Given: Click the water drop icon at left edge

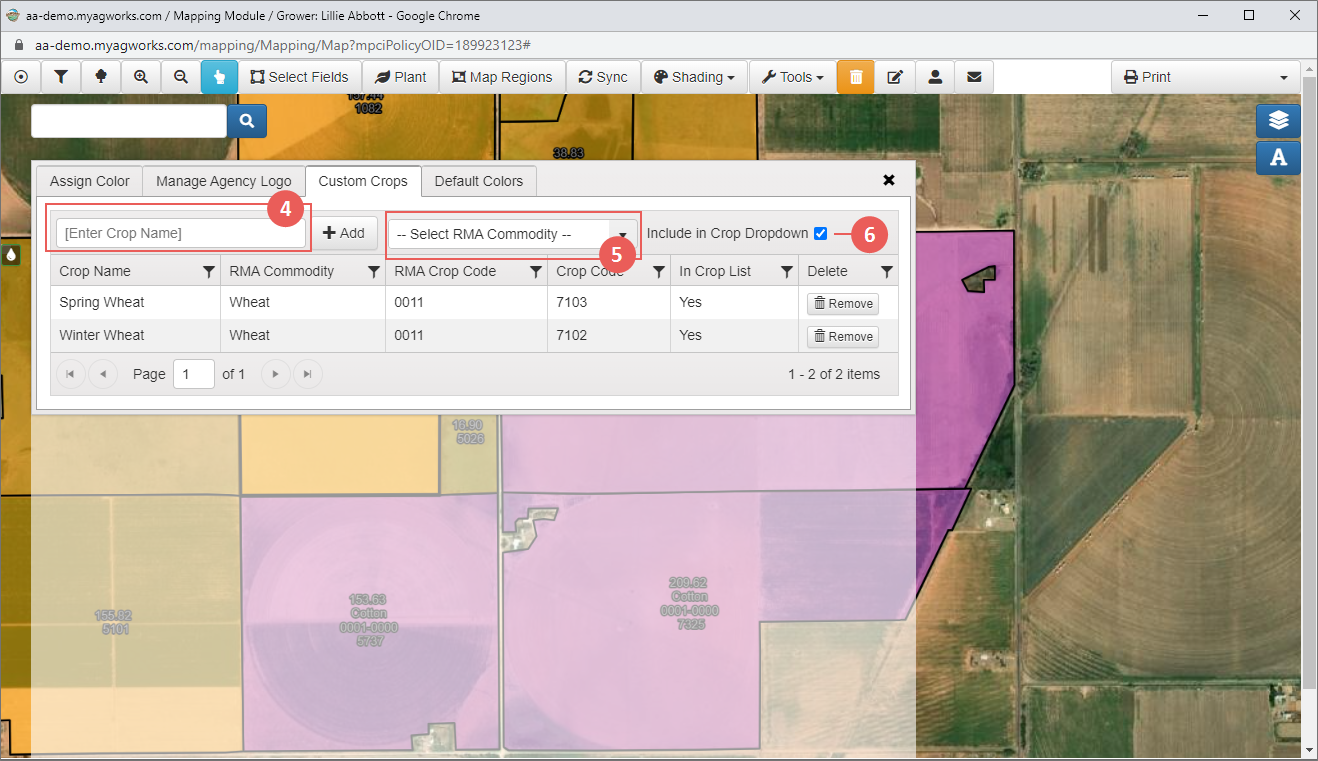Looking at the screenshot, I should pos(10,254).
